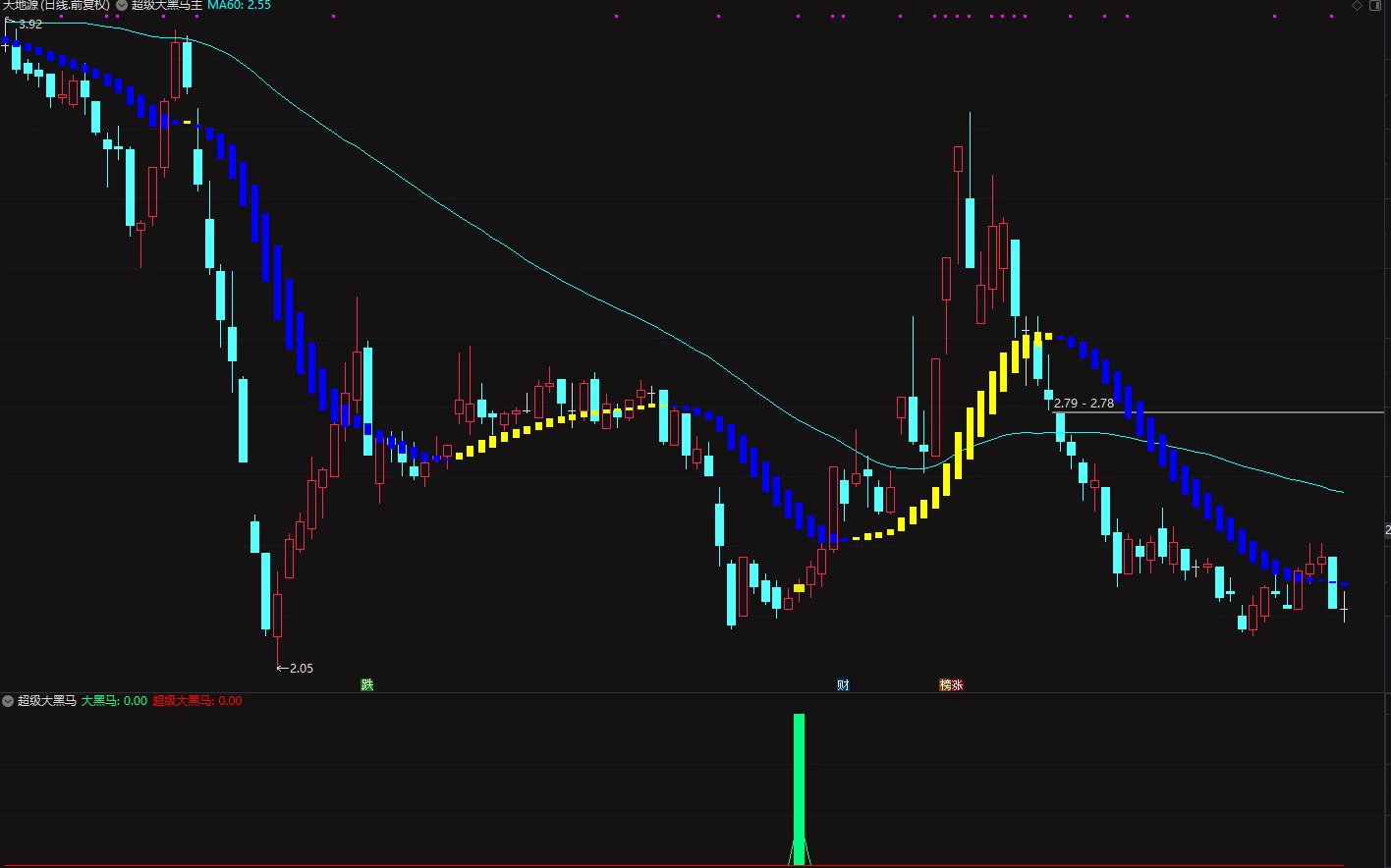Expand the main chart indicator dropdown arrow
The width and height of the screenshot is (1391, 868).
point(122,6)
